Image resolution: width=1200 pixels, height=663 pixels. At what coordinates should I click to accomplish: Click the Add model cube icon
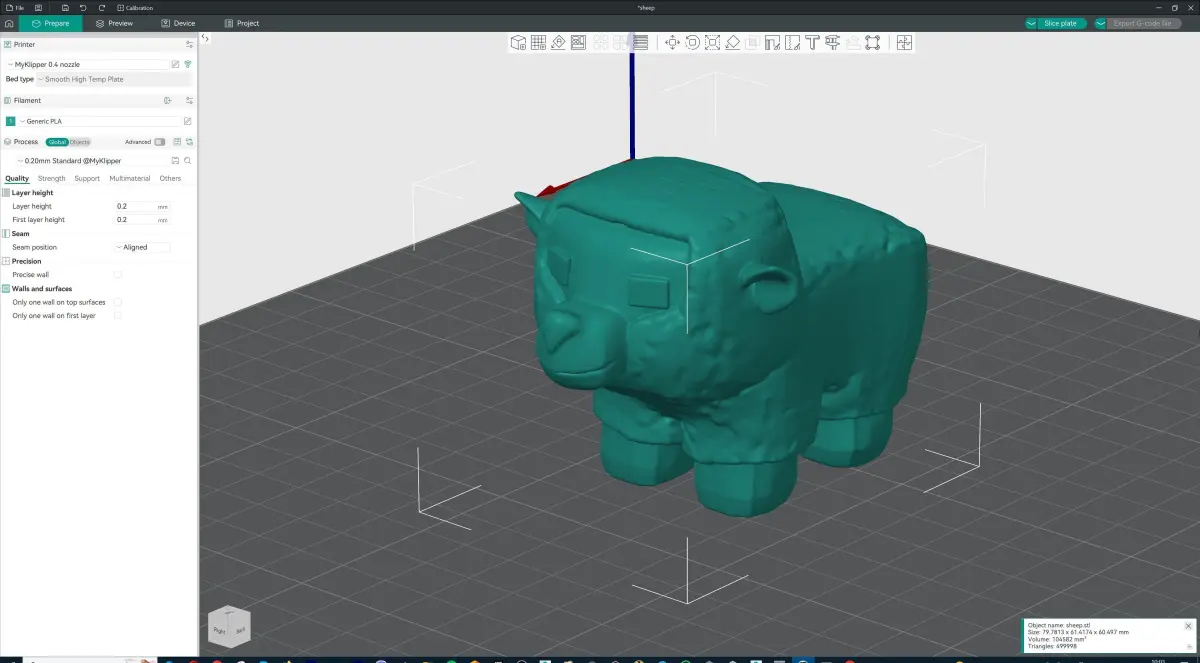coord(516,43)
